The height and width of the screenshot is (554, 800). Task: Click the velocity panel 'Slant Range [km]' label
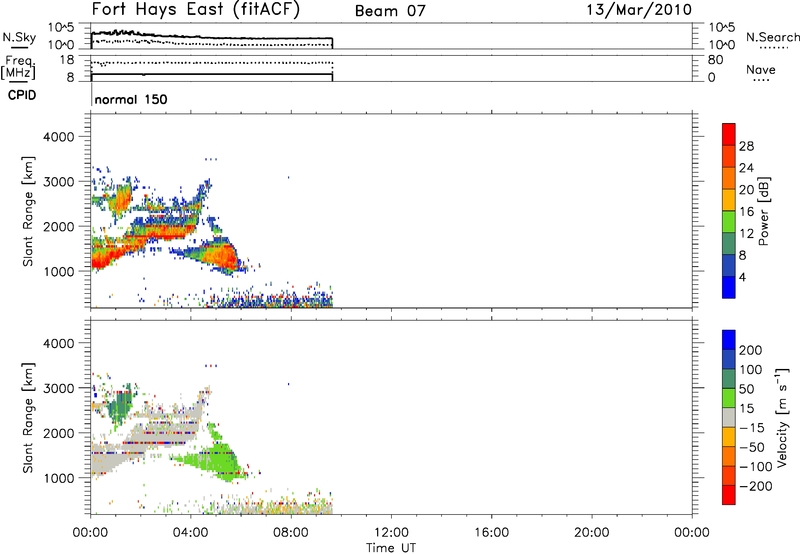(x=28, y=418)
